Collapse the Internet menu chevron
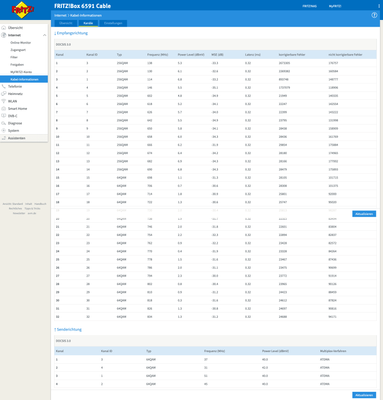 pos(44,35)
